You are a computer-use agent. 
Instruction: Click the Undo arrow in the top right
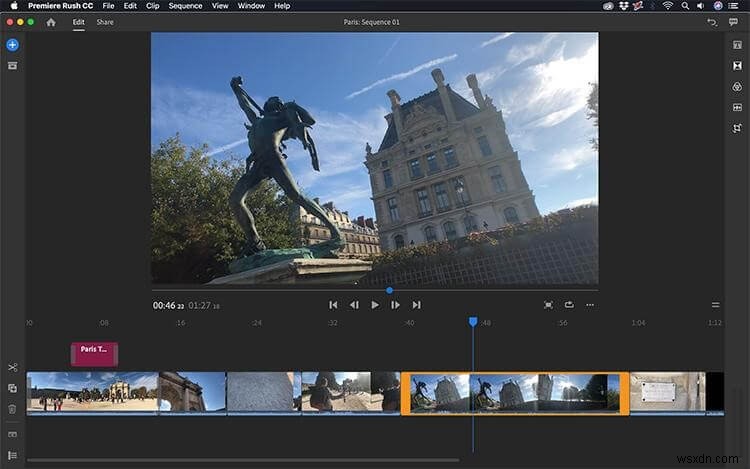click(712, 22)
